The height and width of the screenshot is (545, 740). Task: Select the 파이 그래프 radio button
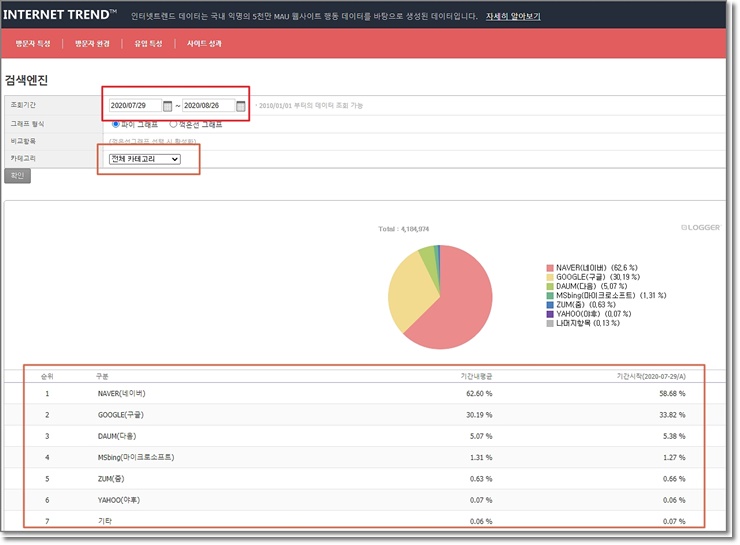[x=116, y=125]
